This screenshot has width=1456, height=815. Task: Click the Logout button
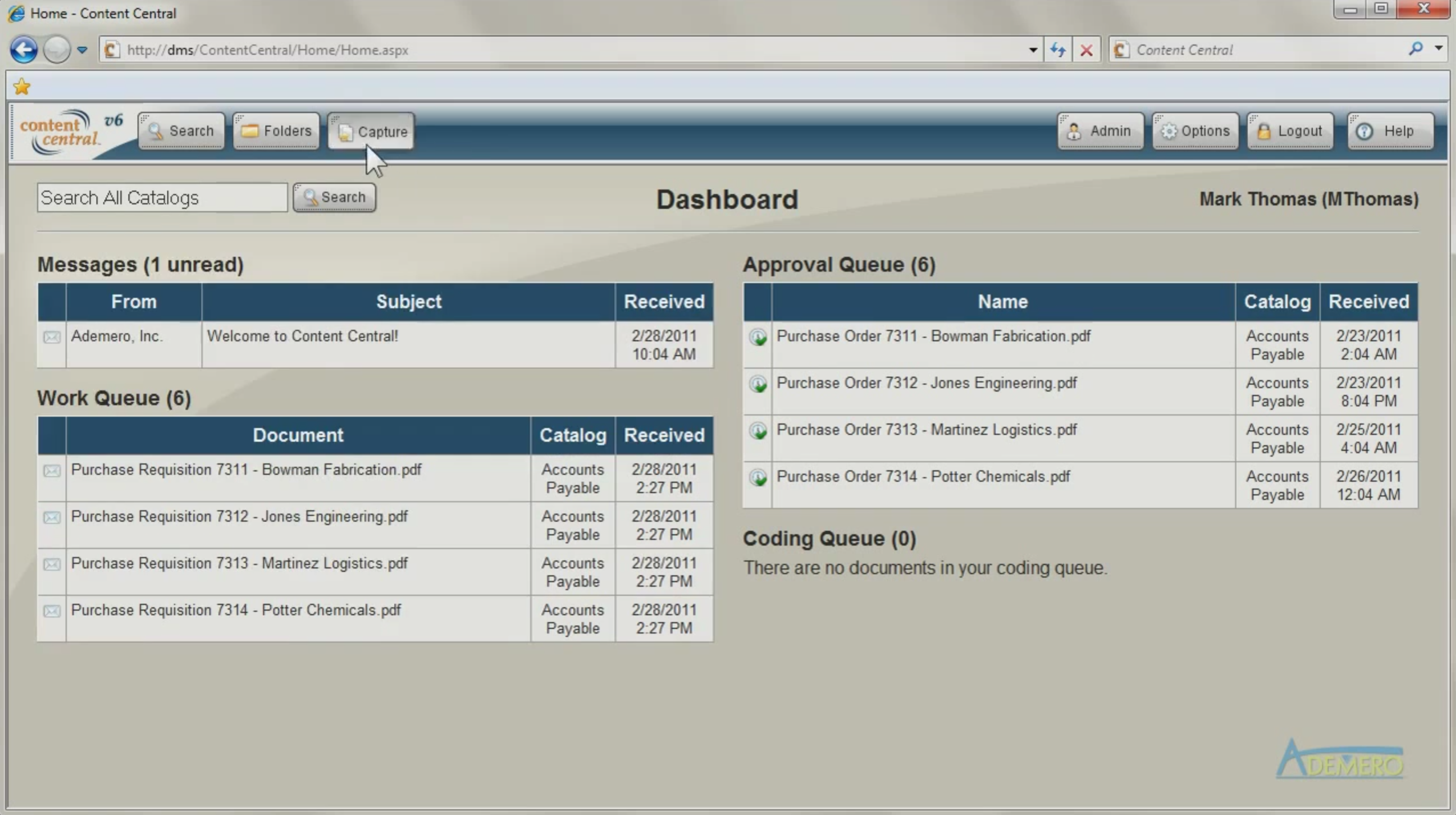pos(1290,131)
